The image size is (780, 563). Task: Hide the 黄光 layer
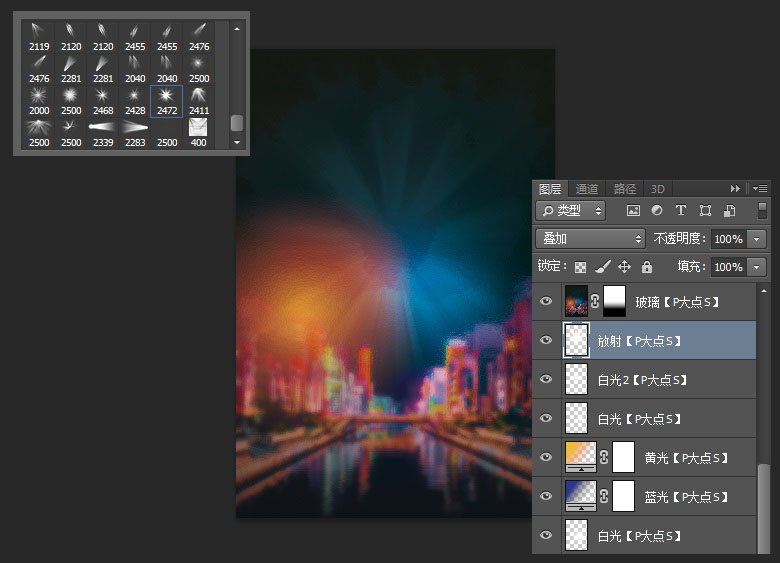(x=546, y=458)
